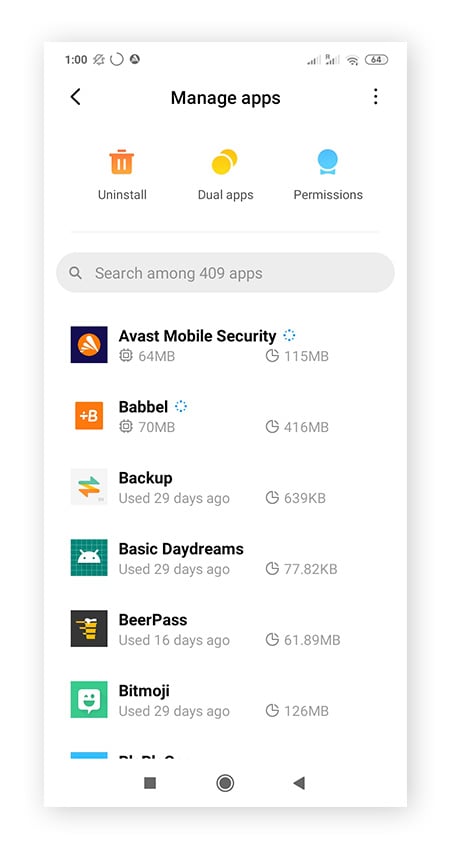Tap the search magnifier icon
The height and width of the screenshot is (850, 450).
point(76,273)
